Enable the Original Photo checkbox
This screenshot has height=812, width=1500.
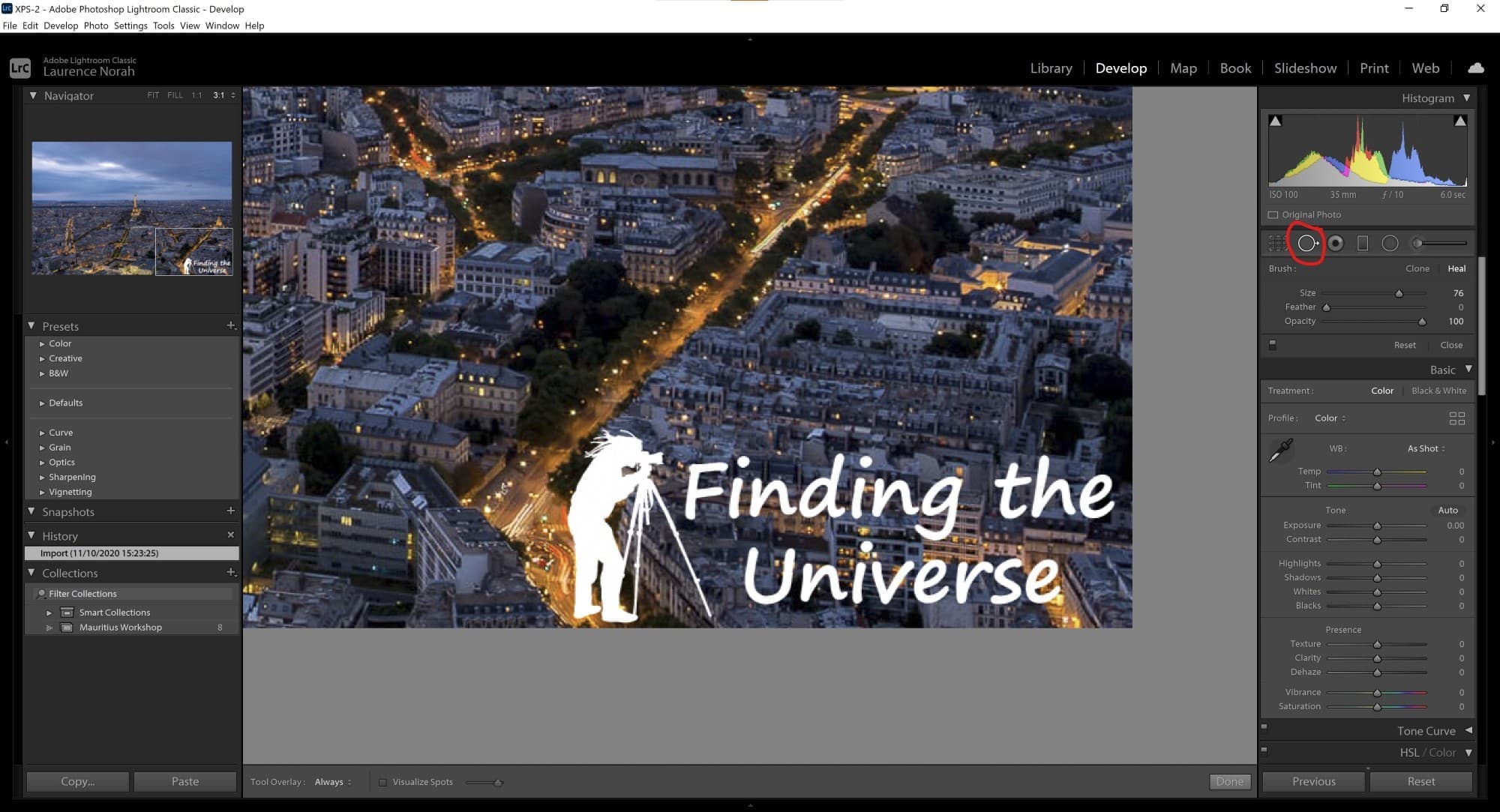[1273, 215]
